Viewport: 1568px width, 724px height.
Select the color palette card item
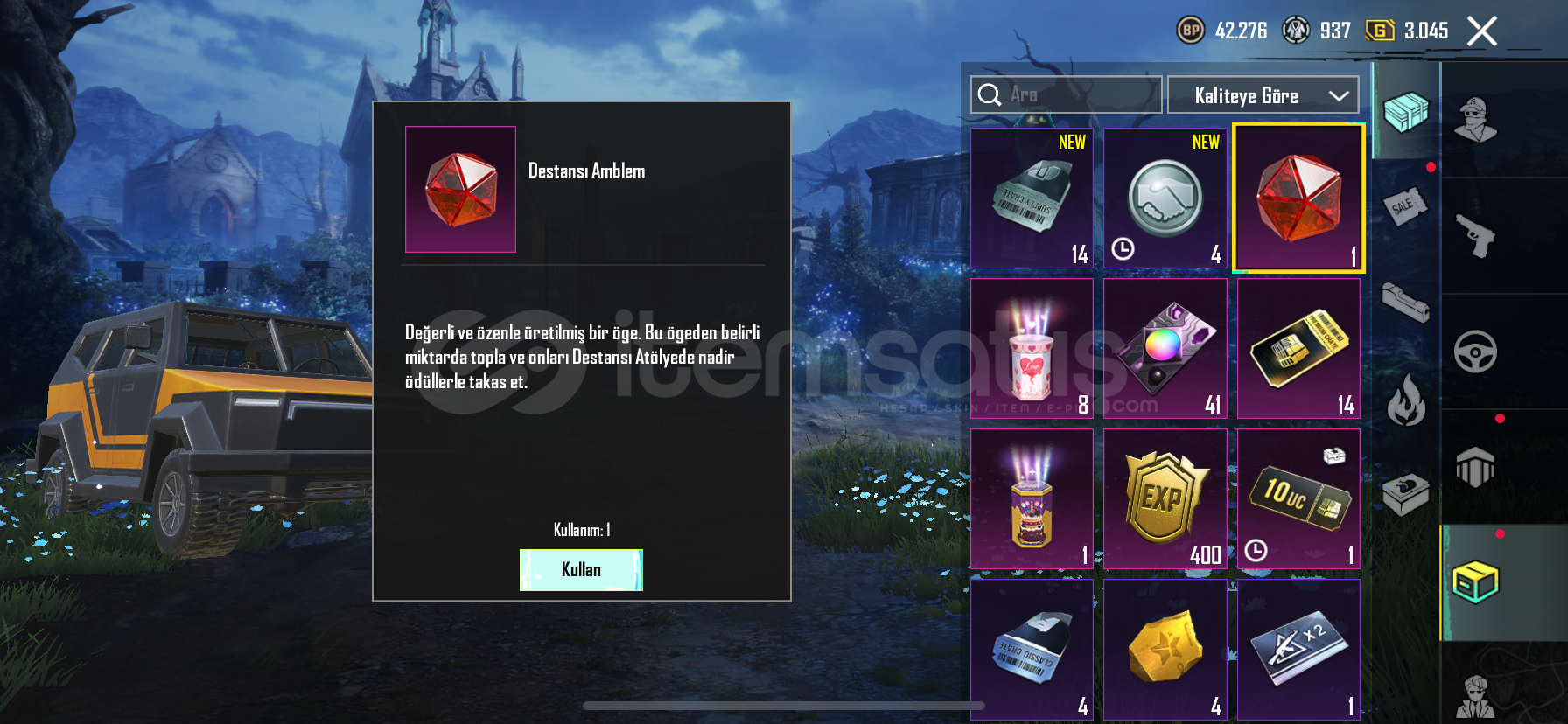tap(1165, 349)
